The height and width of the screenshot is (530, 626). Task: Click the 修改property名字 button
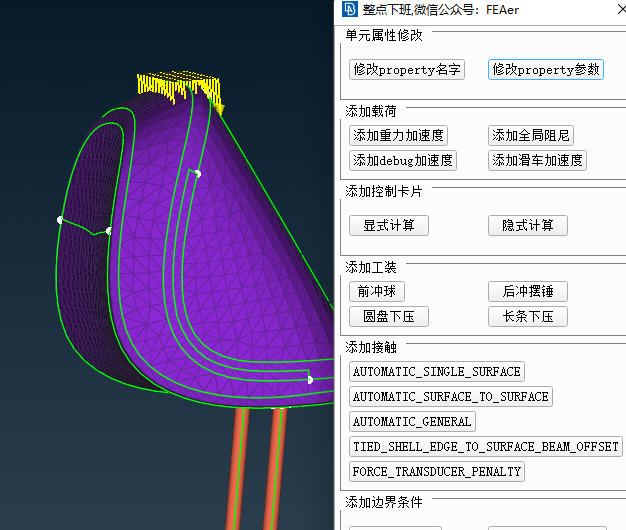click(x=406, y=70)
